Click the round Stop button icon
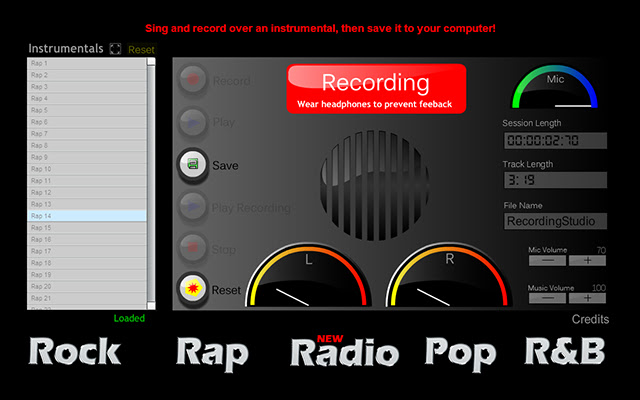 pyautogui.click(x=193, y=248)
